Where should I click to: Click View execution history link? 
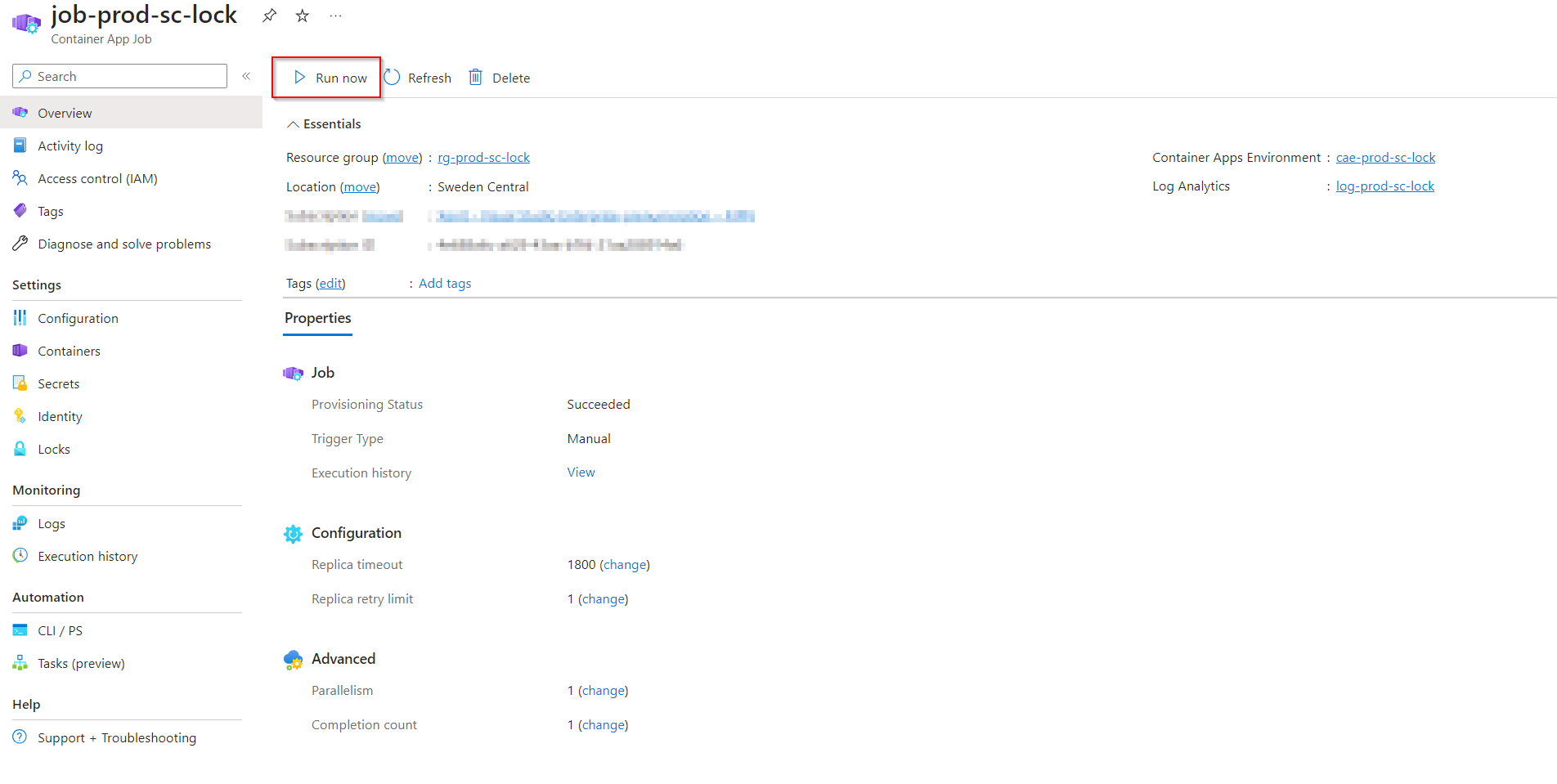click(581, 472)
